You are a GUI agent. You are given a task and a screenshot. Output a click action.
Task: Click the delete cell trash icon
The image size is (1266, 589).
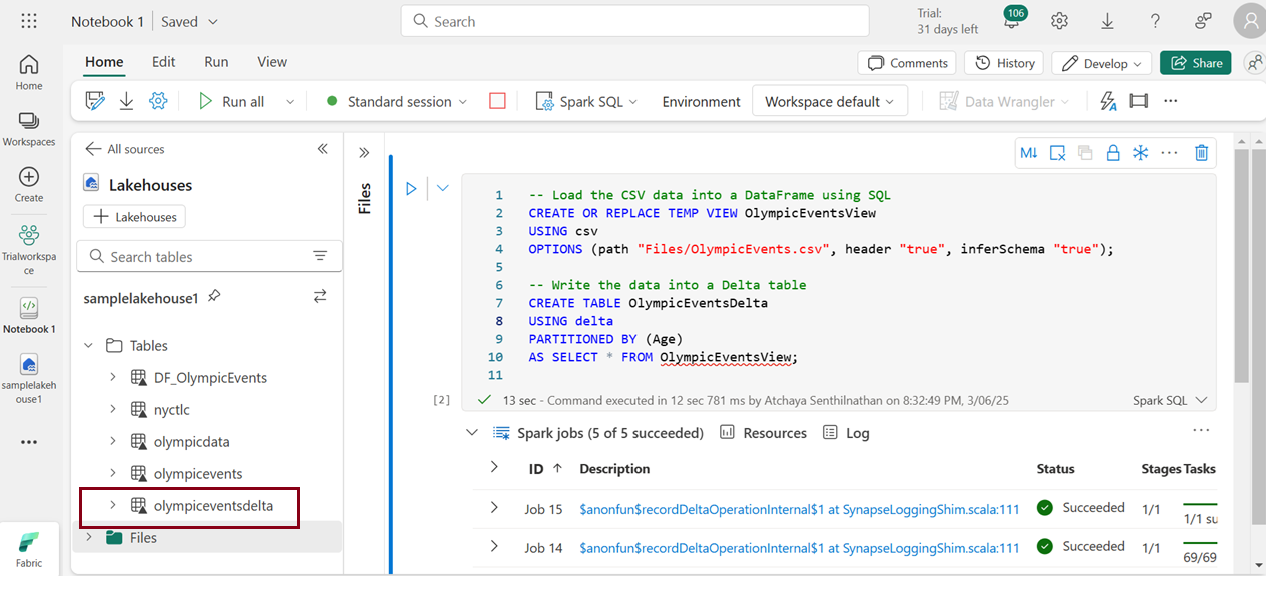(1202, 153)
